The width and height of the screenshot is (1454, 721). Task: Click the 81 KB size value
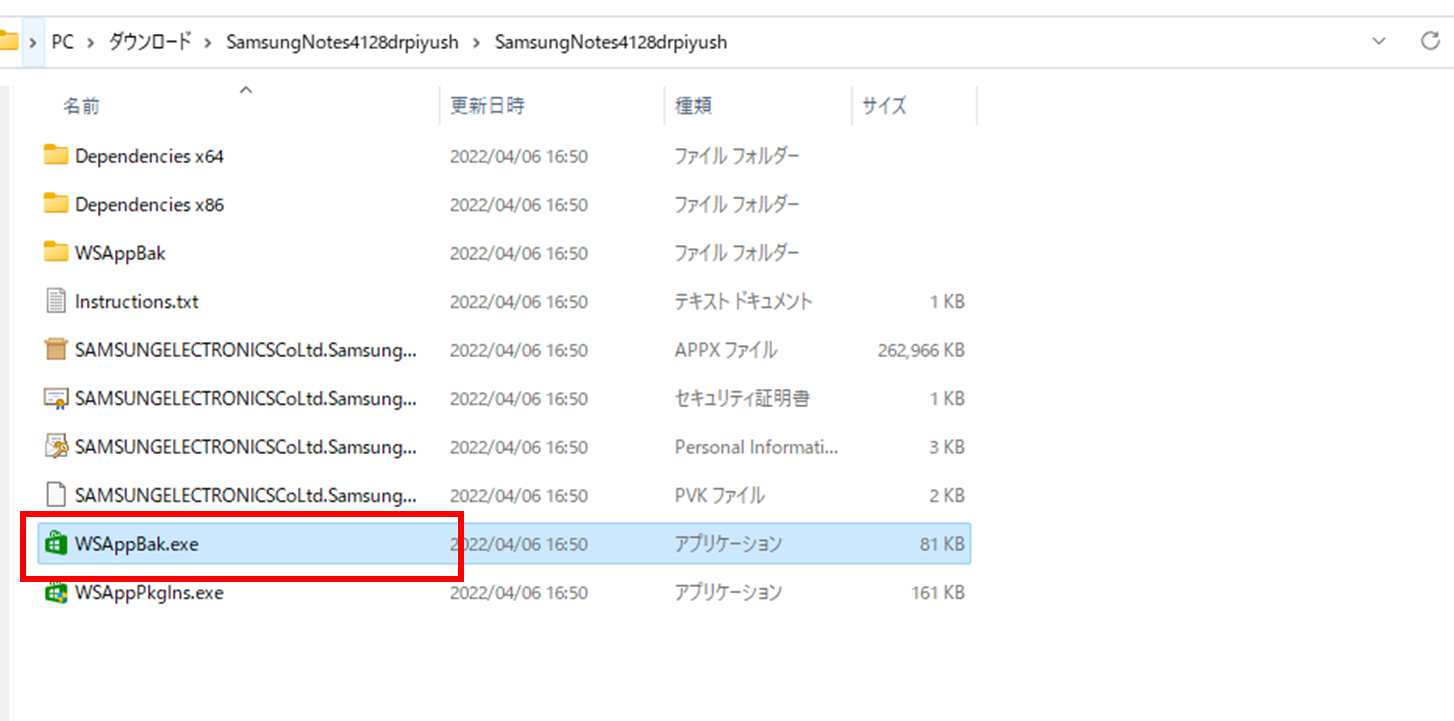[x=942, y=544]
